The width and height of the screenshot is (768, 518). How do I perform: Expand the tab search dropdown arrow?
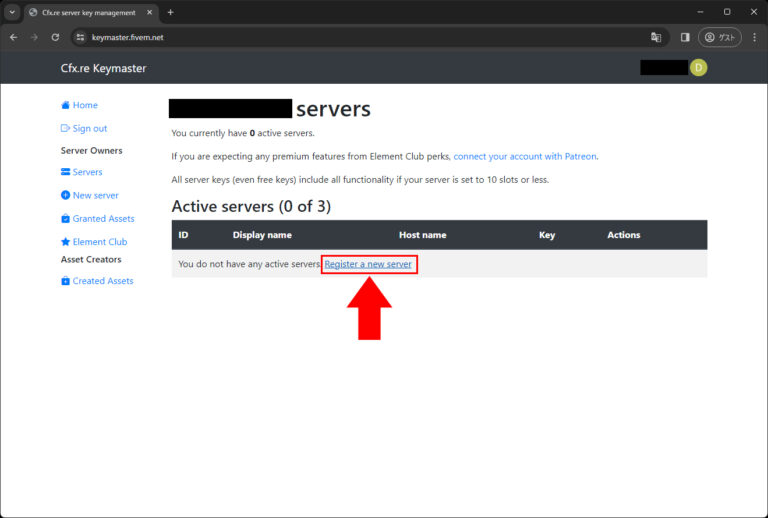coord(11,12)
